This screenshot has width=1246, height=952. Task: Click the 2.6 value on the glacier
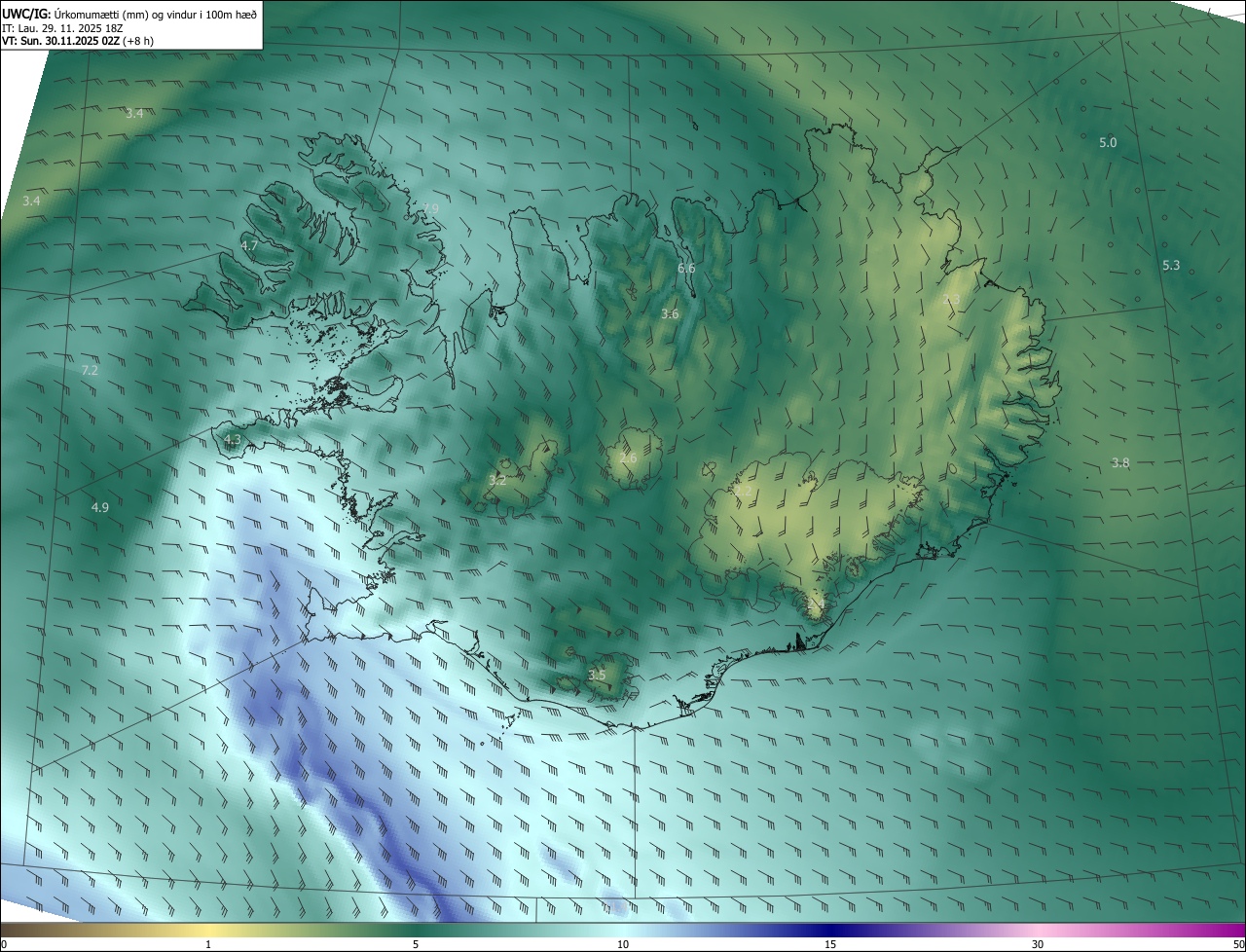click(x=628, y=458)
